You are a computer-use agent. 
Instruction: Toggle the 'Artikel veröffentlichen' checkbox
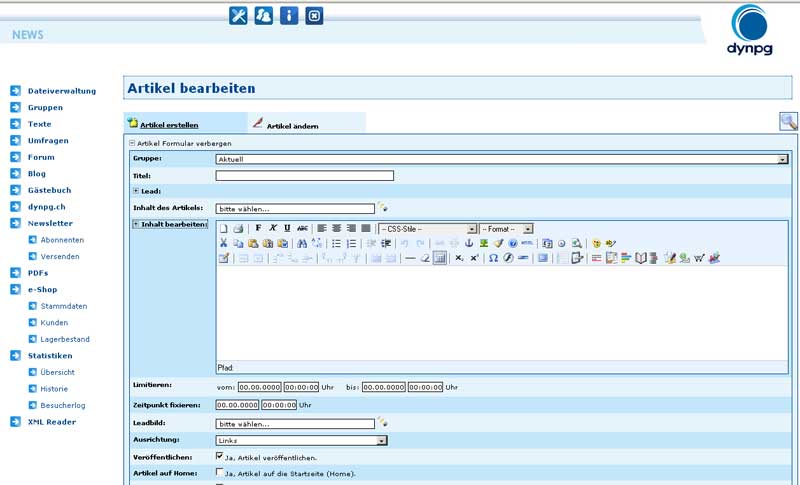coord(219,456)
